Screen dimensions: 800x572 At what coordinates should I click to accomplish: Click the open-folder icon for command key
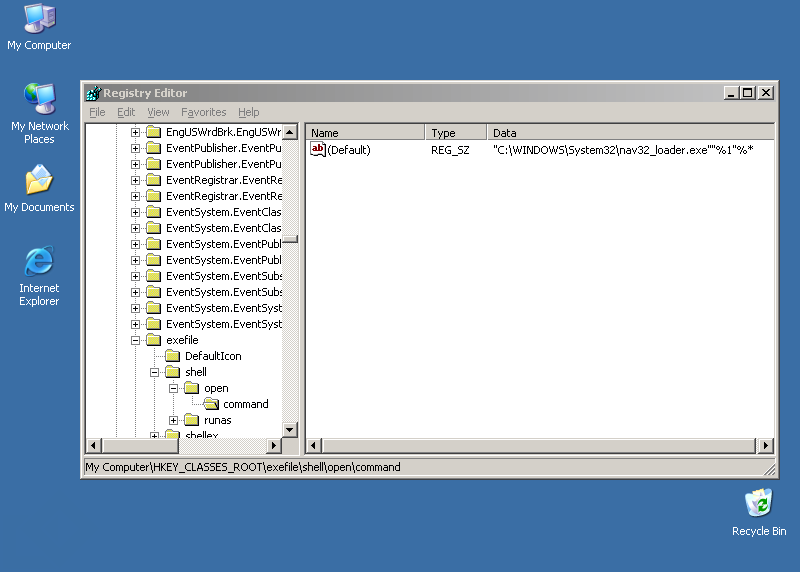211,404
